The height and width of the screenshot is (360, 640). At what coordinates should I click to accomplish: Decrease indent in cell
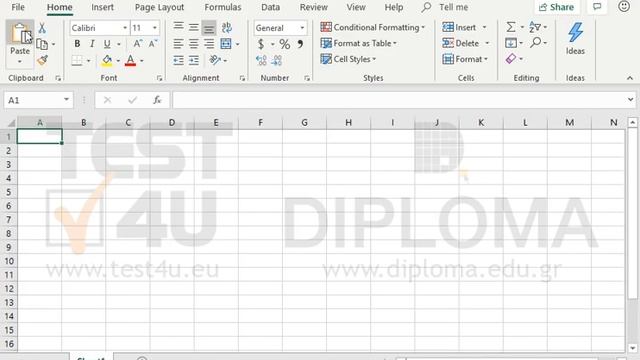pyautogui.click(x=178, y=60)
